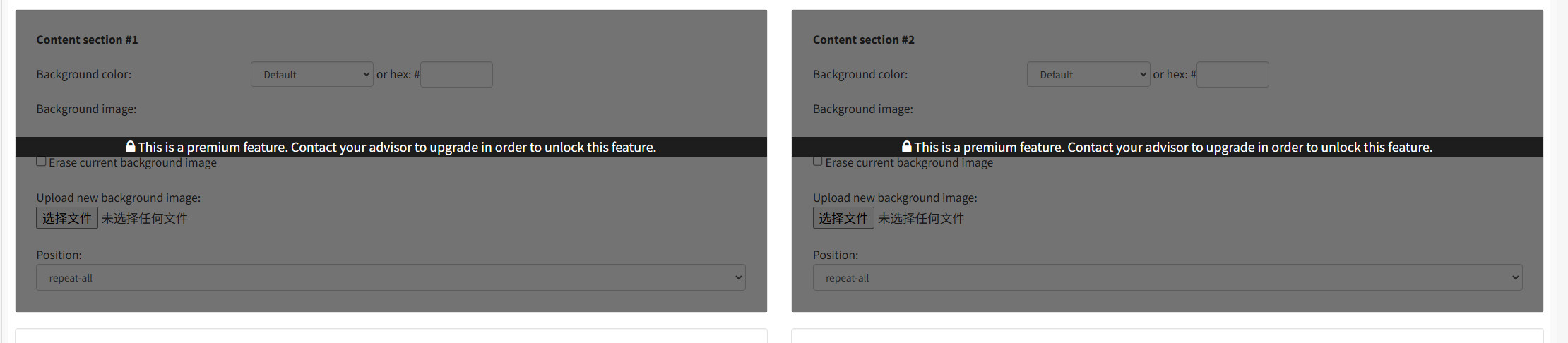1568x343 pixels.
Task: Click the lock icon in section #1 banner
Action: 130,147
